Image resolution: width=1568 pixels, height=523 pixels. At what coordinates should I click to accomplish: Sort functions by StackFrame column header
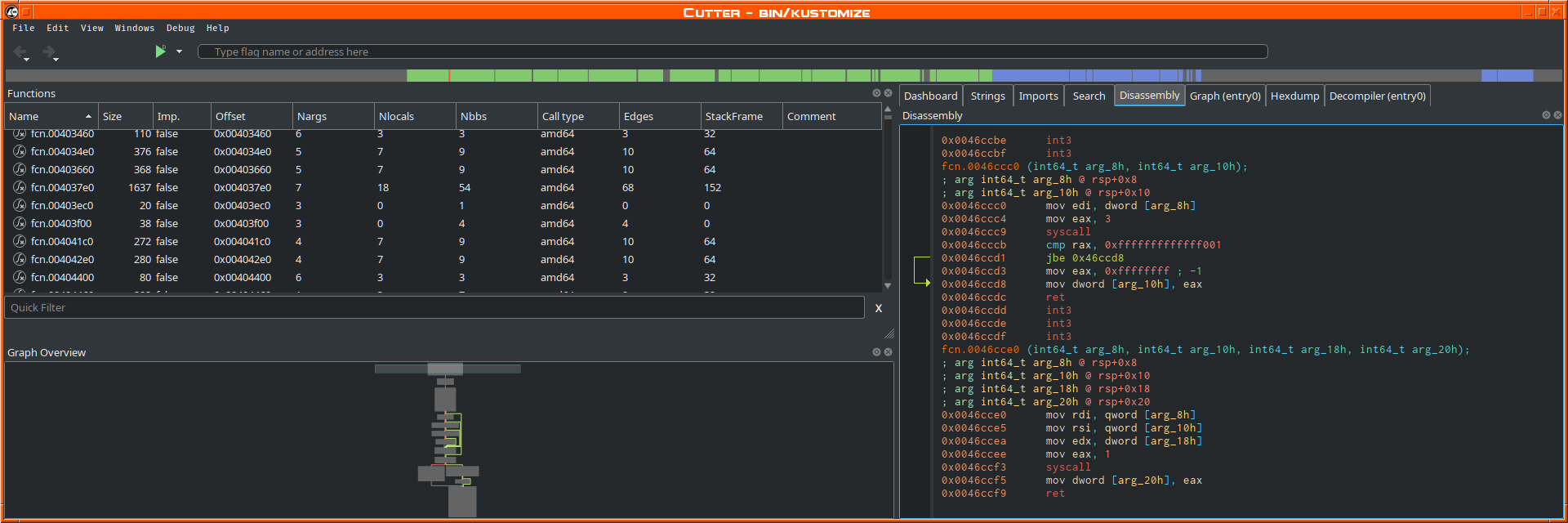point(742,116)
